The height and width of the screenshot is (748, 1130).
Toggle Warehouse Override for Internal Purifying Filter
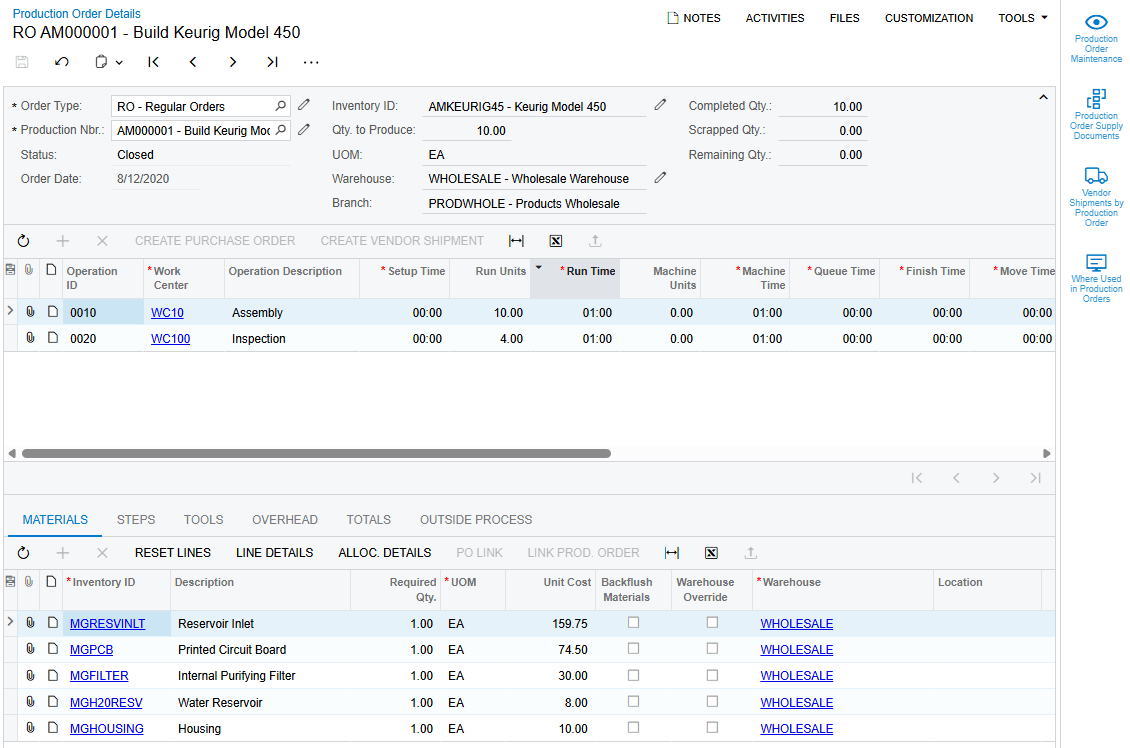[x=713, y=675]
